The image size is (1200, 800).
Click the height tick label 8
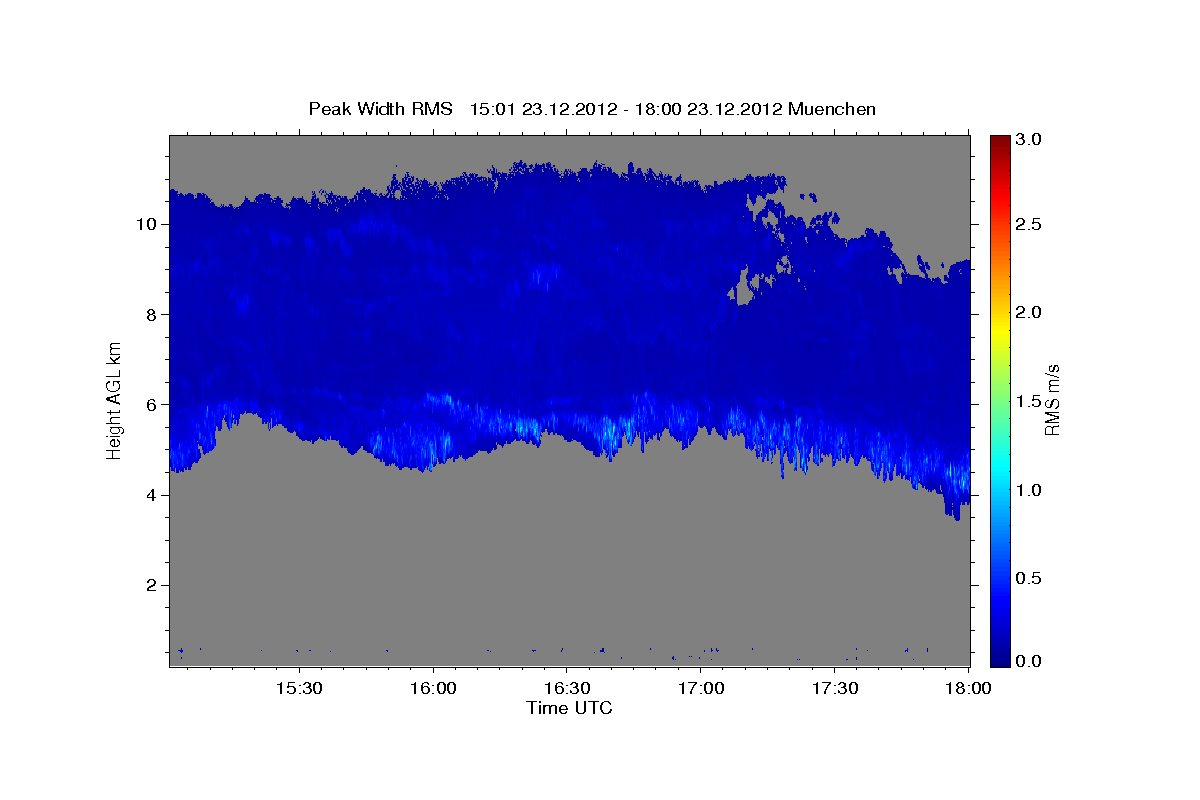(x=153, y=314)
